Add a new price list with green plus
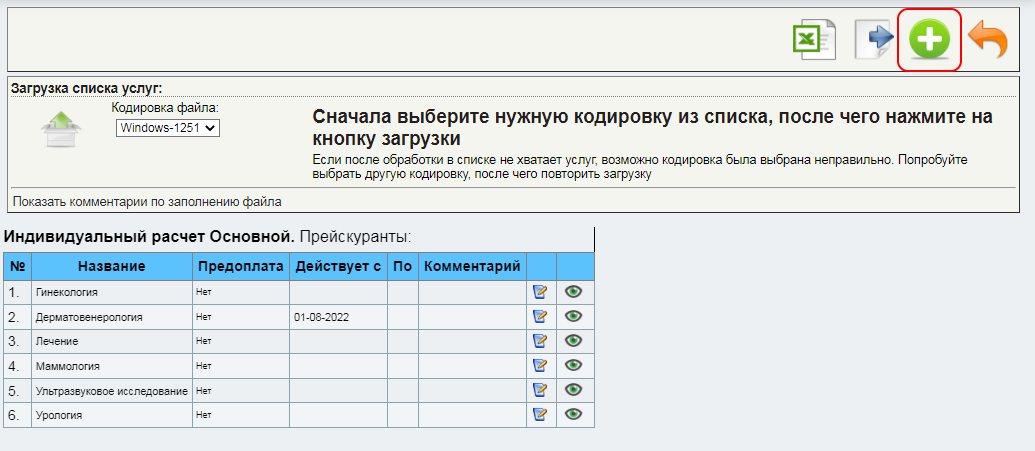1035x451 pixels. pyautogui.click(x=929, y=41)
